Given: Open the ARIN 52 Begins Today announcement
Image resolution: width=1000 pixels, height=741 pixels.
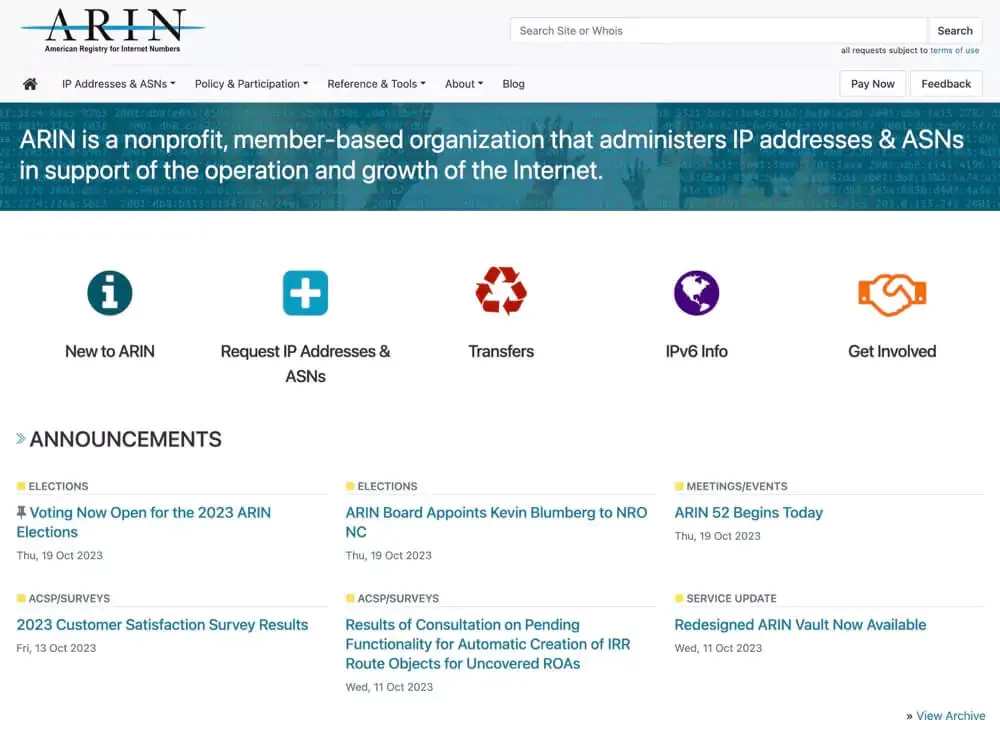Looking at the screenshot, I should pyautogui.click(x=748, y=512).
